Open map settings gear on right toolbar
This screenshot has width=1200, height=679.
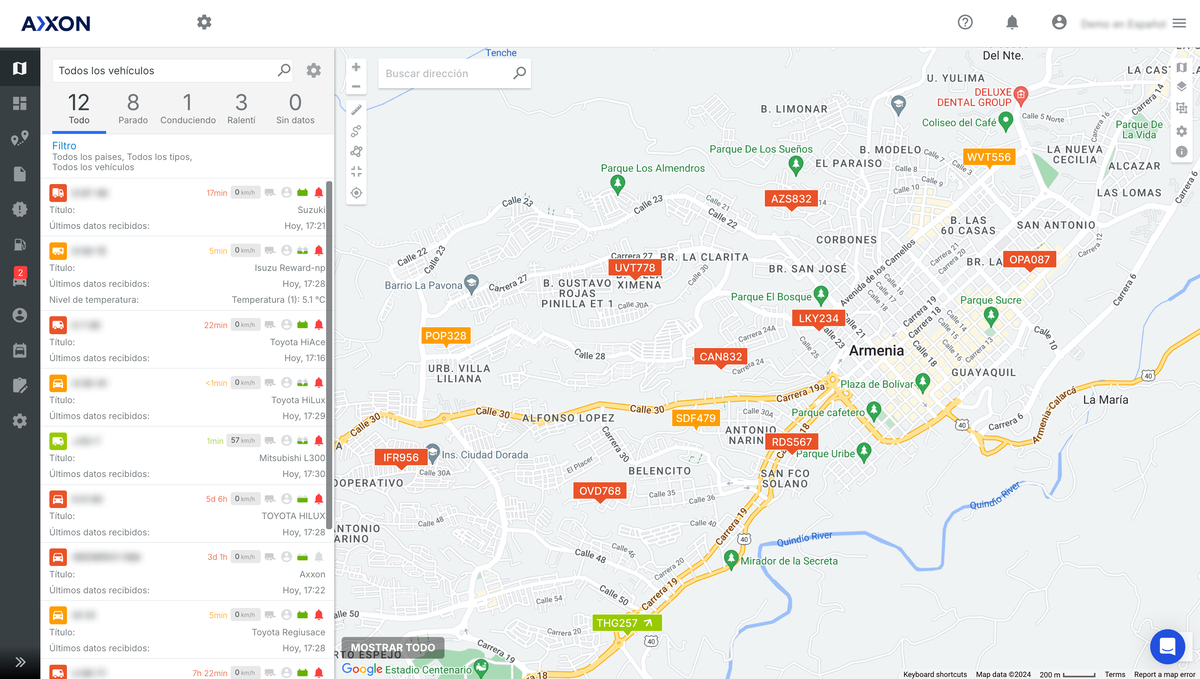pyautogui.click(x=1181, y=131)
